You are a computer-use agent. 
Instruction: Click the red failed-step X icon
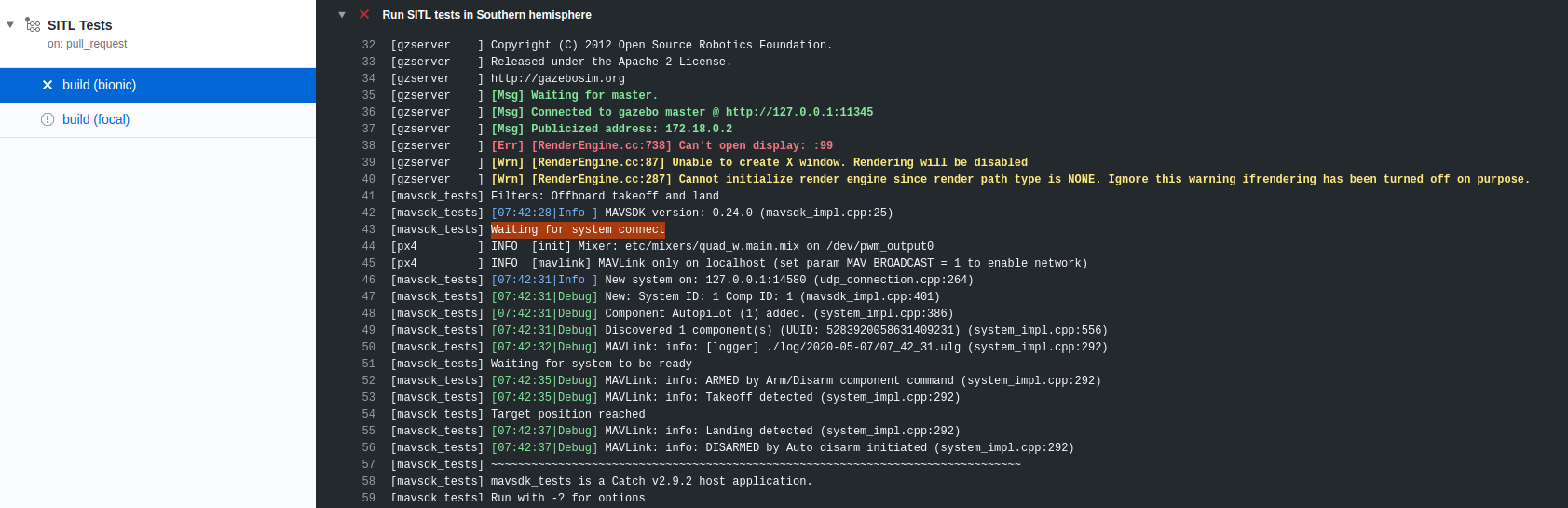coord(364,14)
